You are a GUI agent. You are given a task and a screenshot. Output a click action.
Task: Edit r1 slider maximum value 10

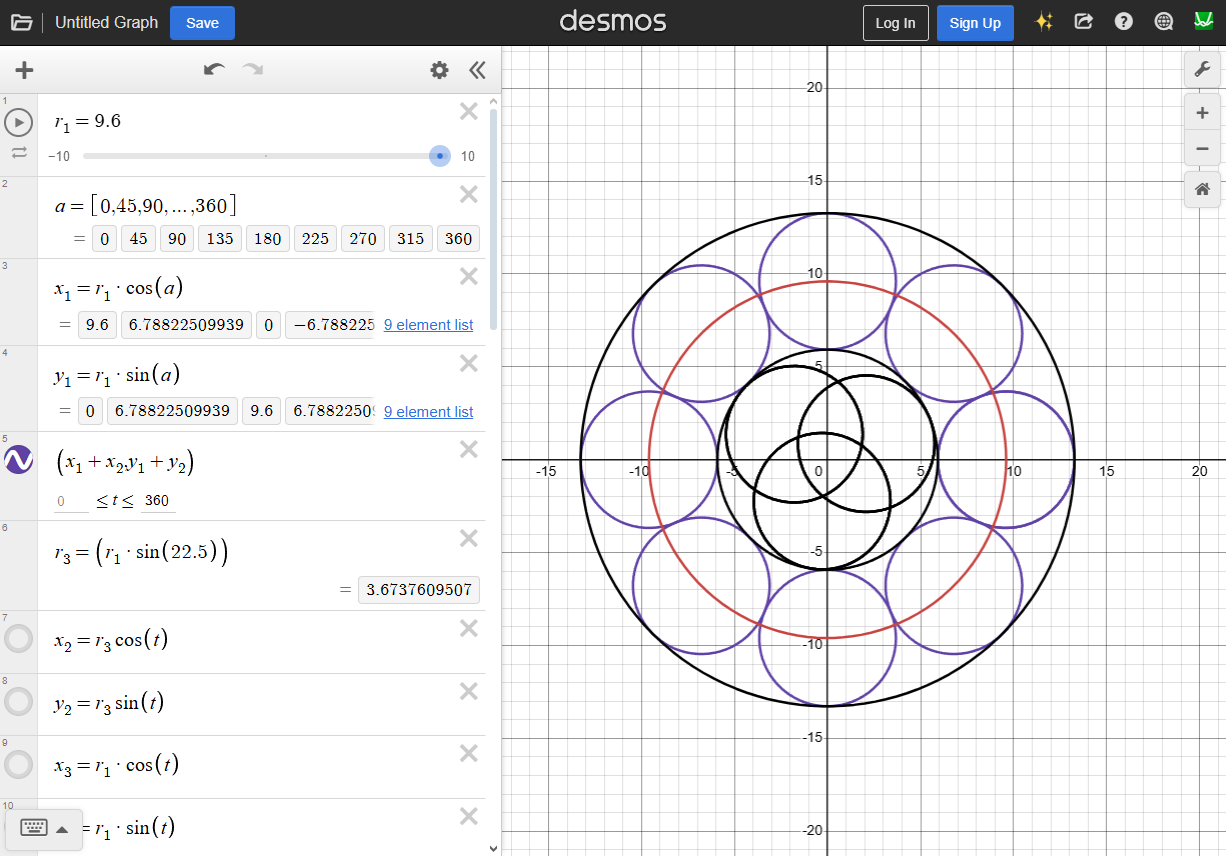click(468, 156)
